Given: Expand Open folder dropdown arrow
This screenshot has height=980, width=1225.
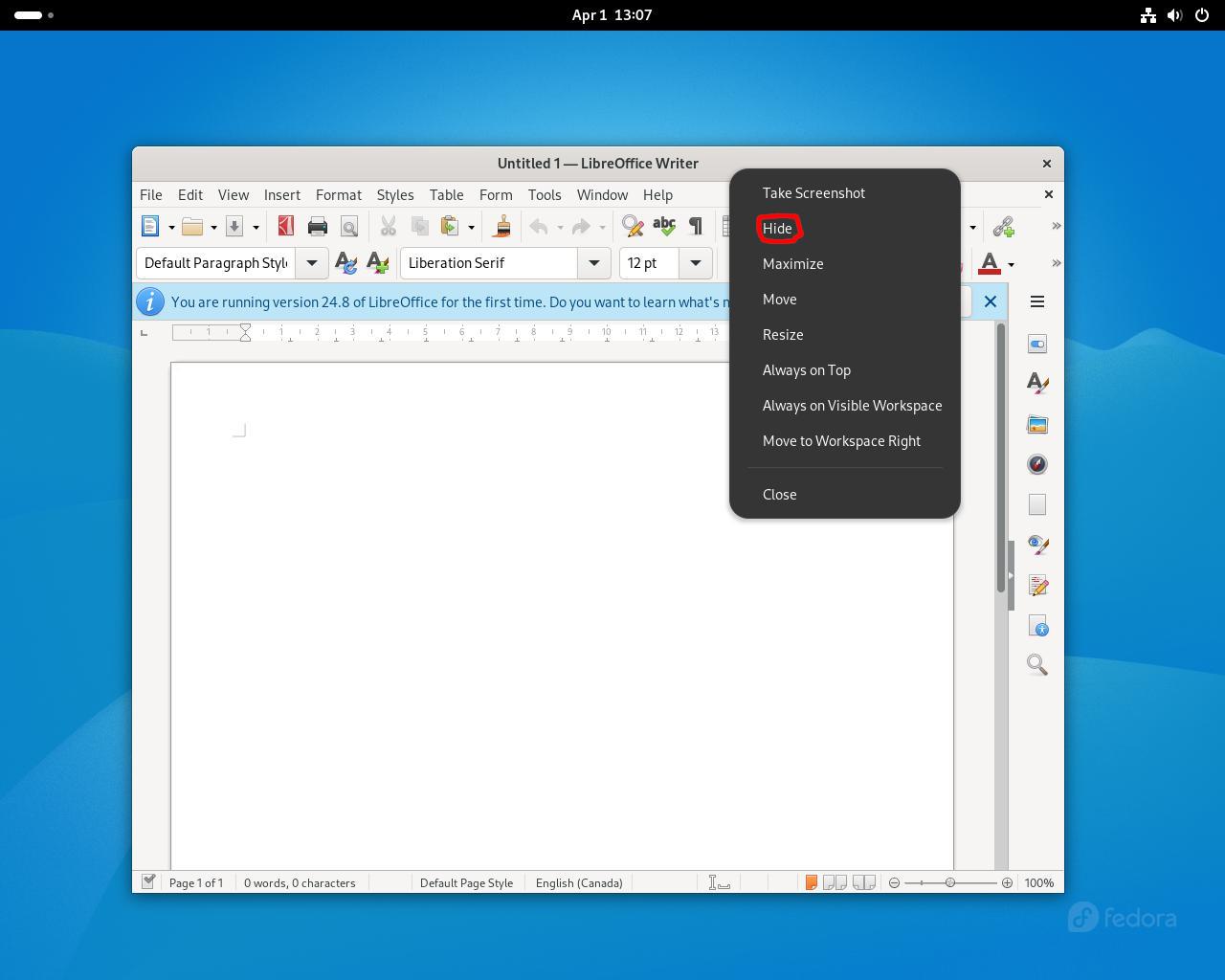Looking at the screenshot, I should coord(213,227).
